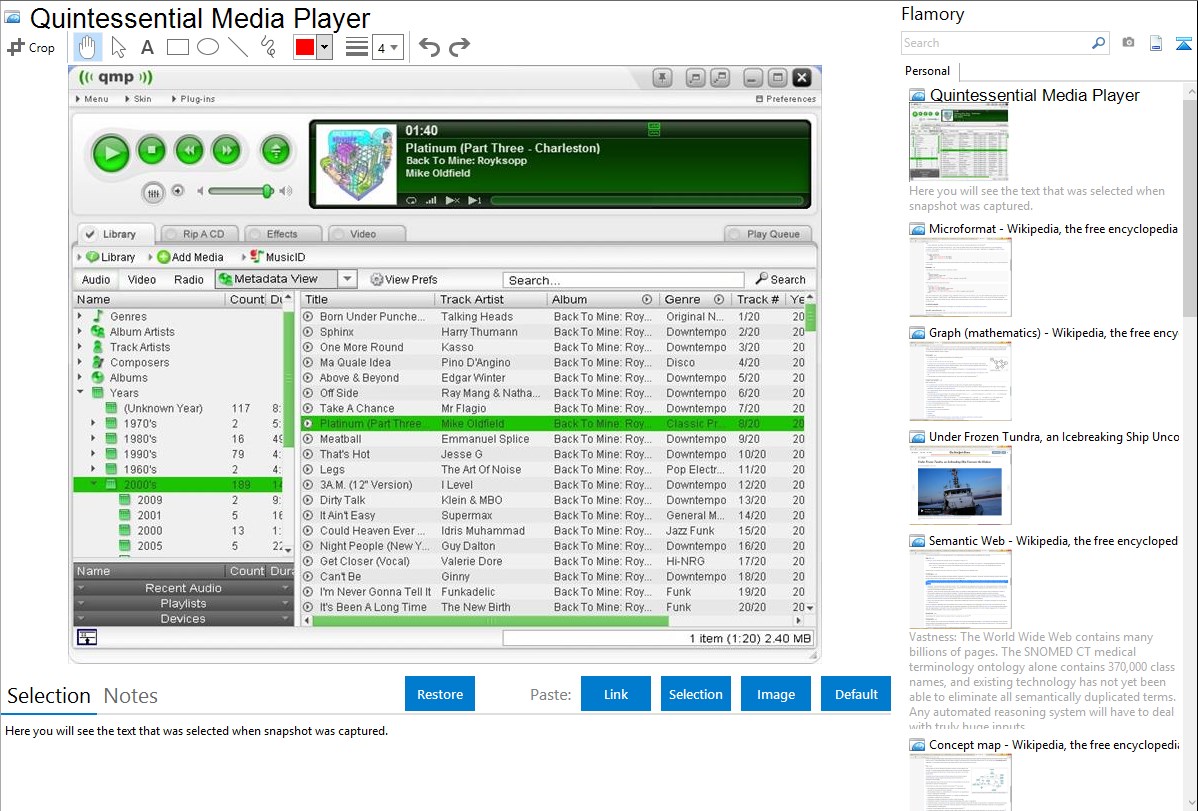The height and width of the screenshot is (811, 1198).
Task: Click the eject/open media button
Action: point(275,151)
